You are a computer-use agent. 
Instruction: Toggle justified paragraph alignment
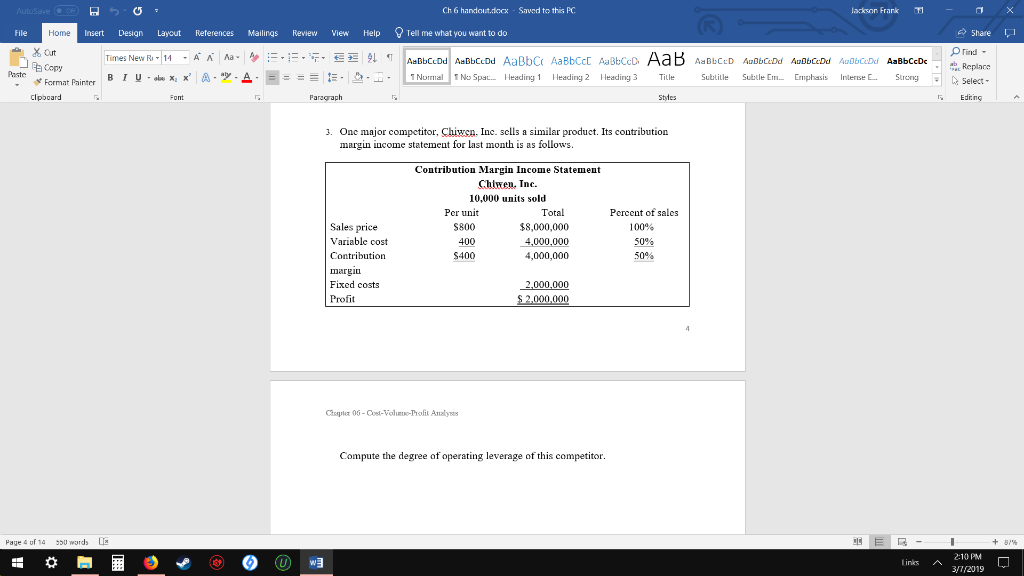click(315, 77)
